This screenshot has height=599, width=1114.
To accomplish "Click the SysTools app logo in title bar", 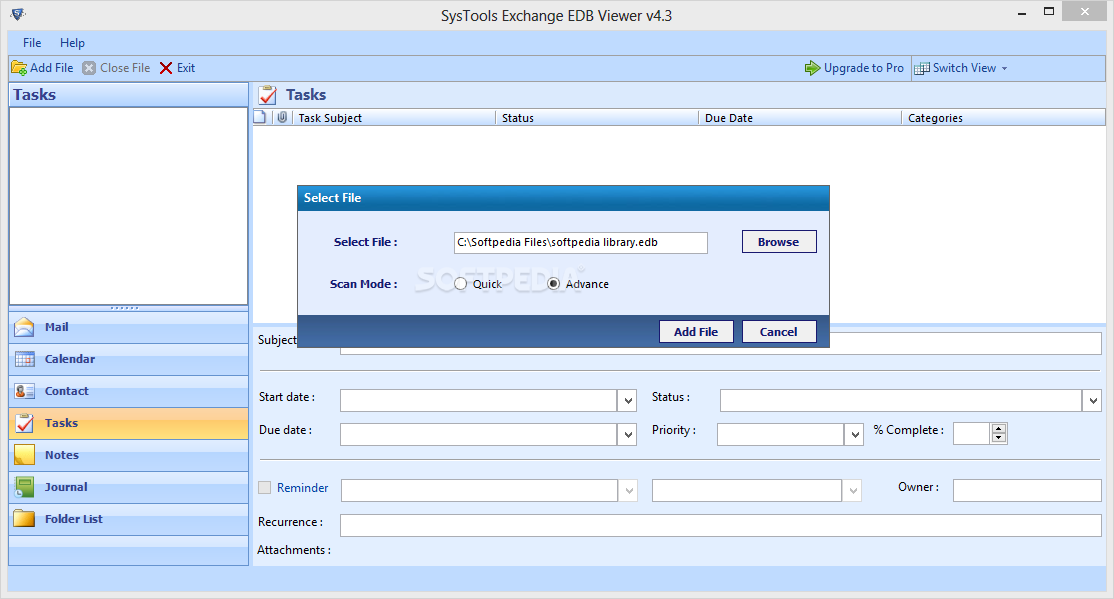I will pyautogui.click(x=18, y=14).
